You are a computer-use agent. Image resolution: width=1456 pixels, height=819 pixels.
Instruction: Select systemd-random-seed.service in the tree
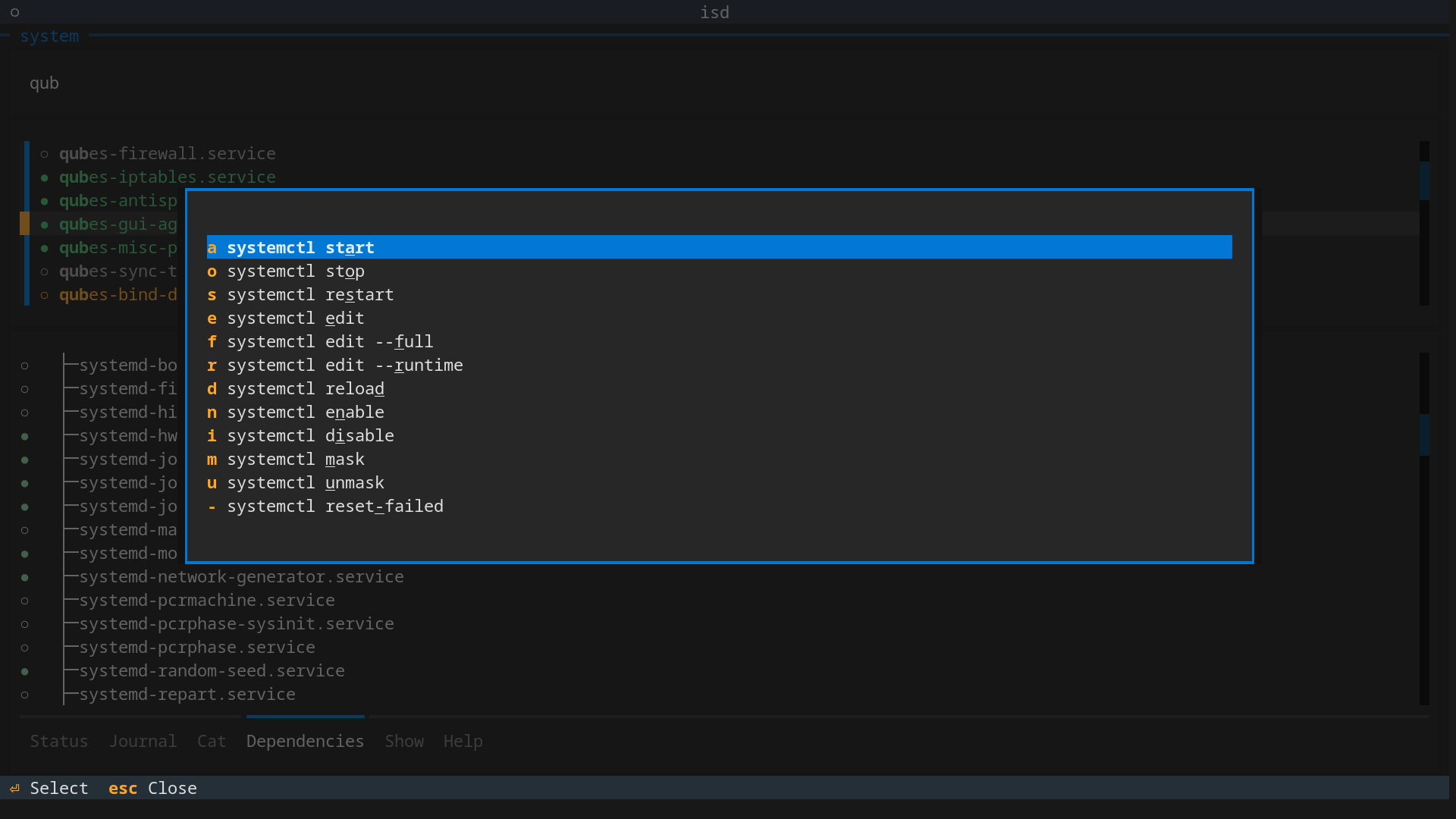point(212,670)
